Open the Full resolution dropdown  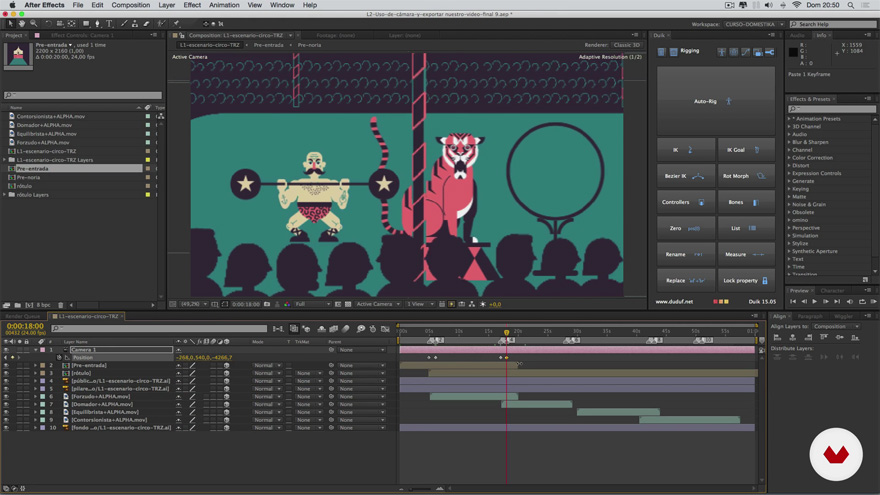tap(311, 304)
